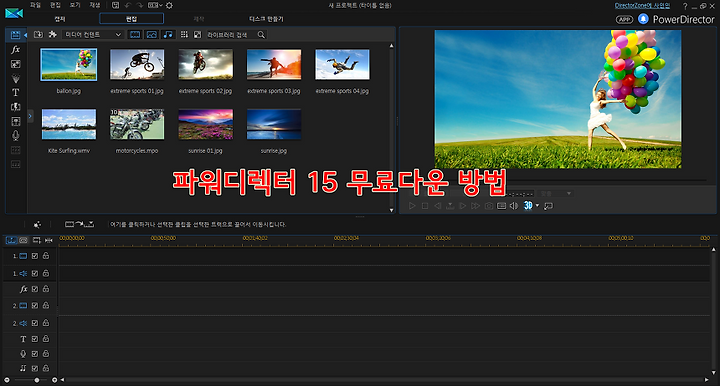Viewport: 720px width, 386px height.
Task: Open the PiP Objects Room icon
Action: click(15, 64)
